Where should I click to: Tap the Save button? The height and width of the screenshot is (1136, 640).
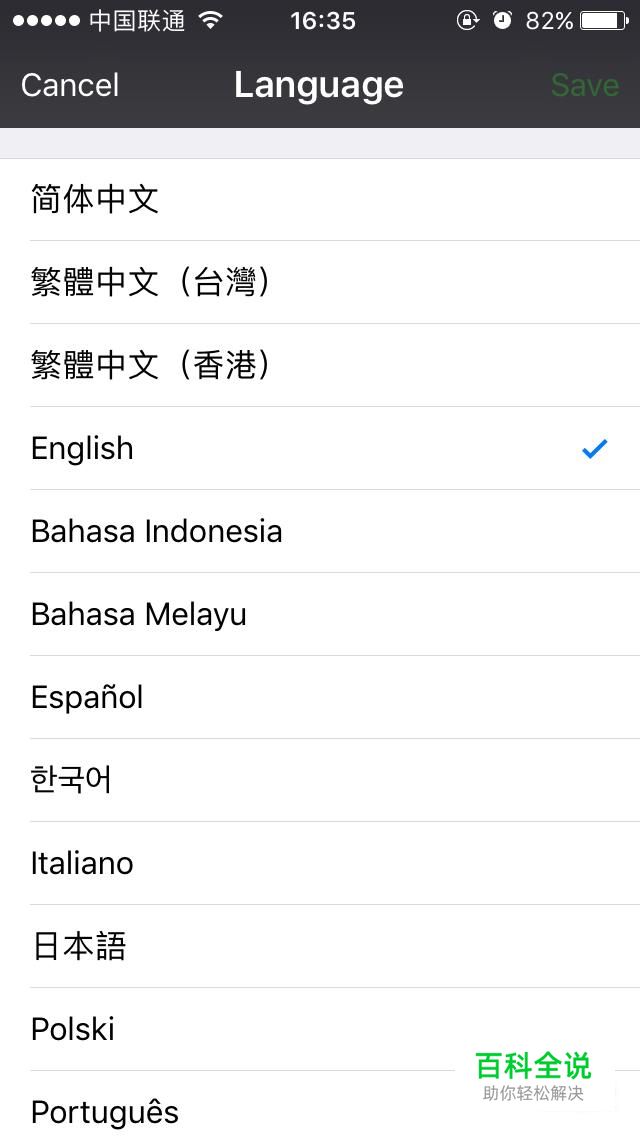(x=585, y=85)
